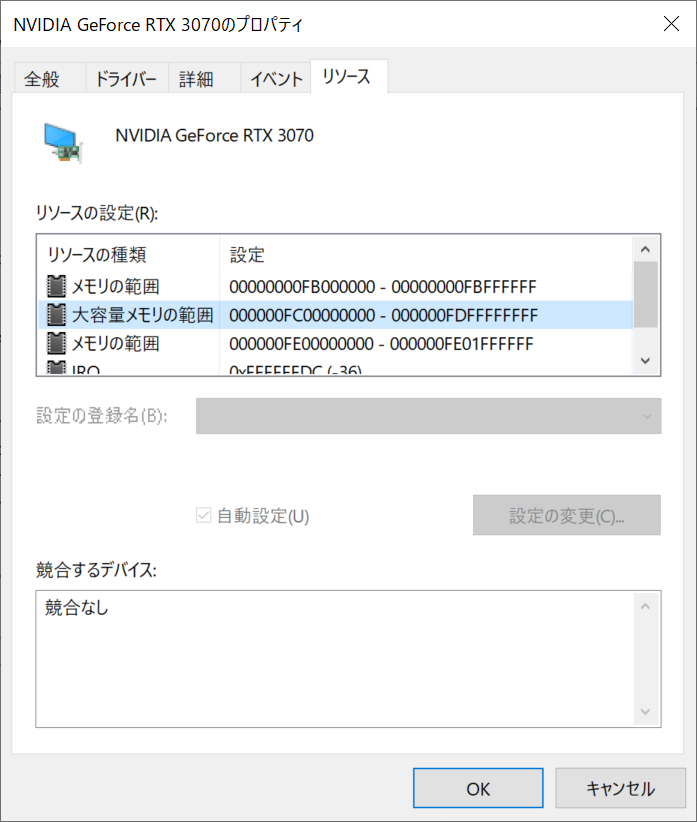Open the 全般 tab
The height and width of the screenshot is (822, 697).
coord(49,79)
